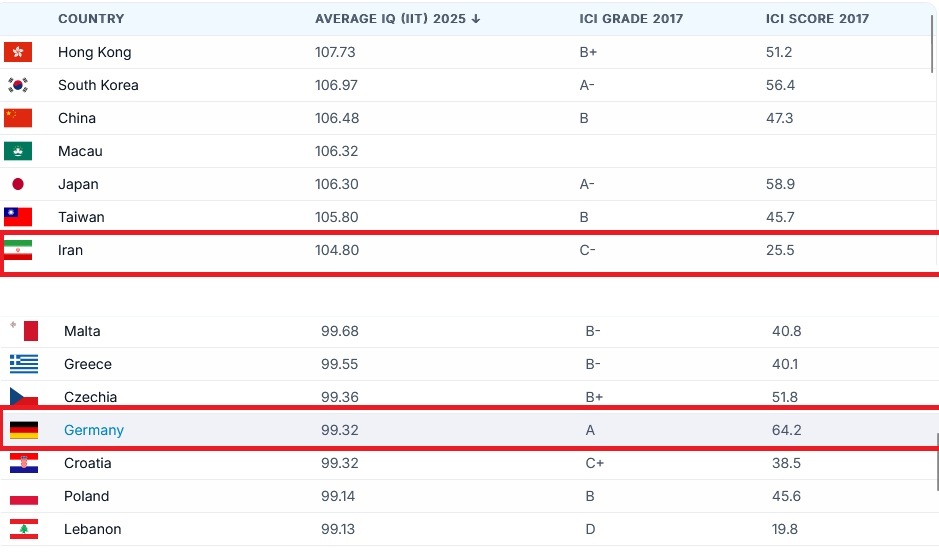The width and height of the screenshot is (939, 552).
Task: Click Germany's ICI score 64.2
Action: (786, 430)
